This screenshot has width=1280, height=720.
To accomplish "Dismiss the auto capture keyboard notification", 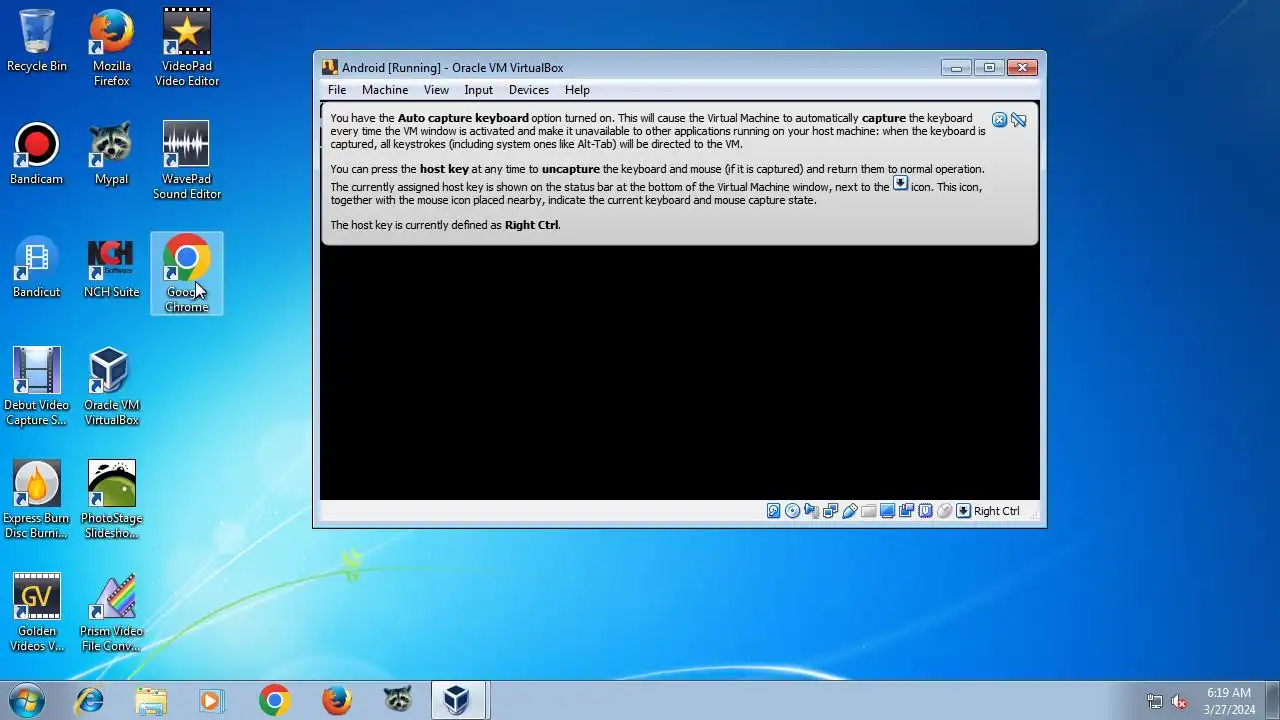I will point(999,120).
